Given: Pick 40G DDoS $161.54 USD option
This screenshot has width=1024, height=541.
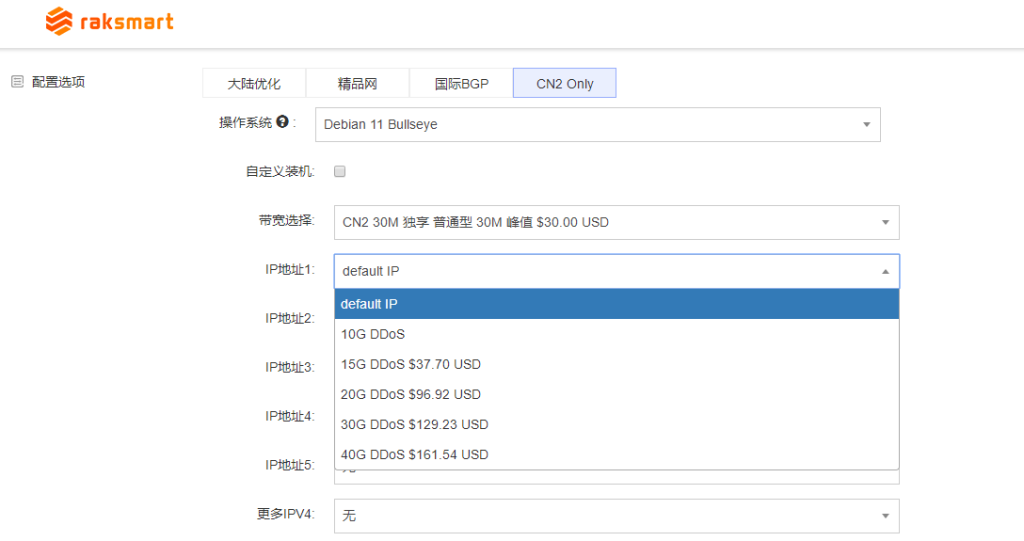Looking at the screenshot, I should pos(616,454).
